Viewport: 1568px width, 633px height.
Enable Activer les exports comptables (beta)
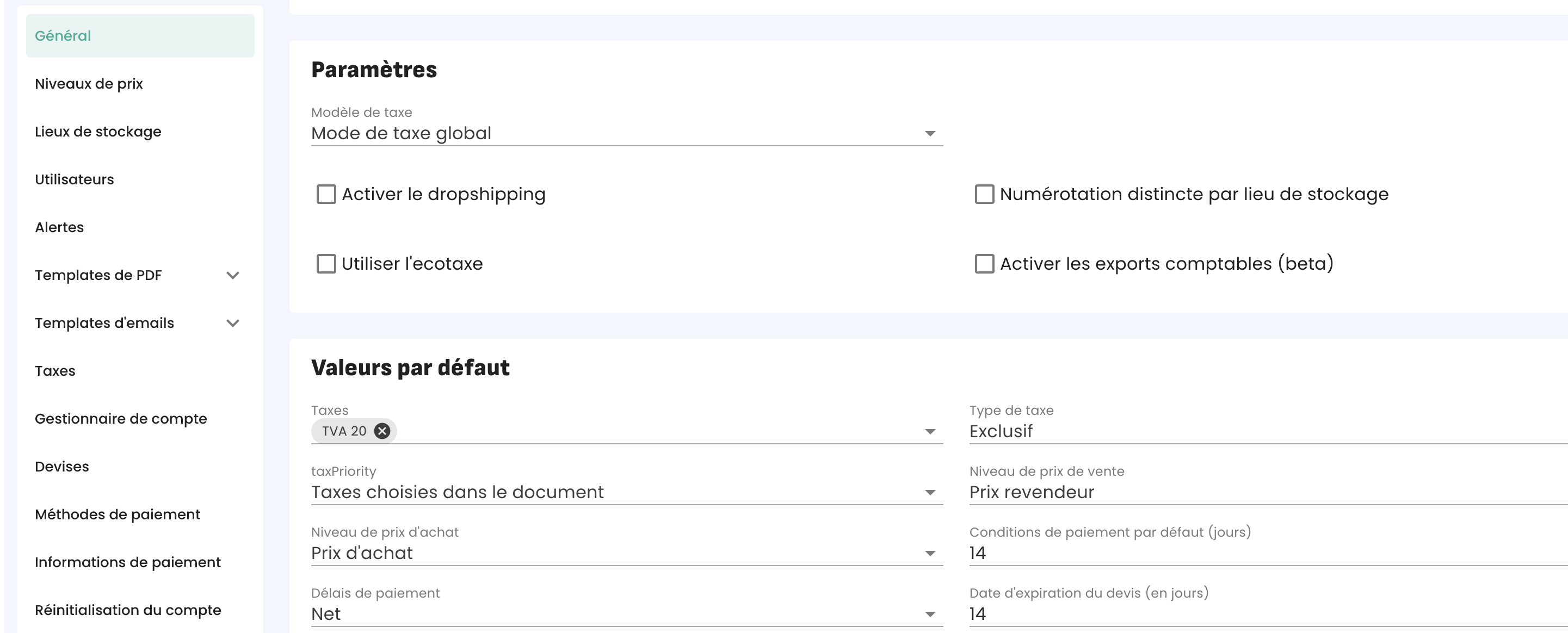click(x=984, y=264)
